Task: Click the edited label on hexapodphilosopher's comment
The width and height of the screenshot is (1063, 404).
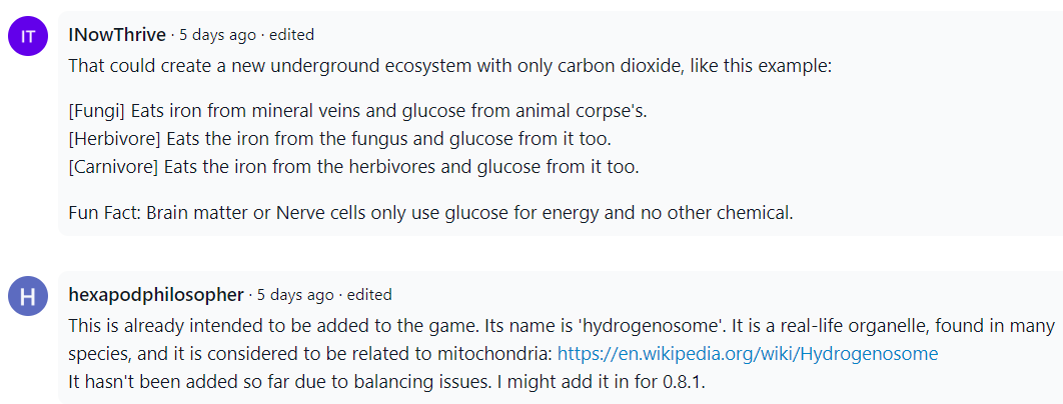Action: (369, 295)
